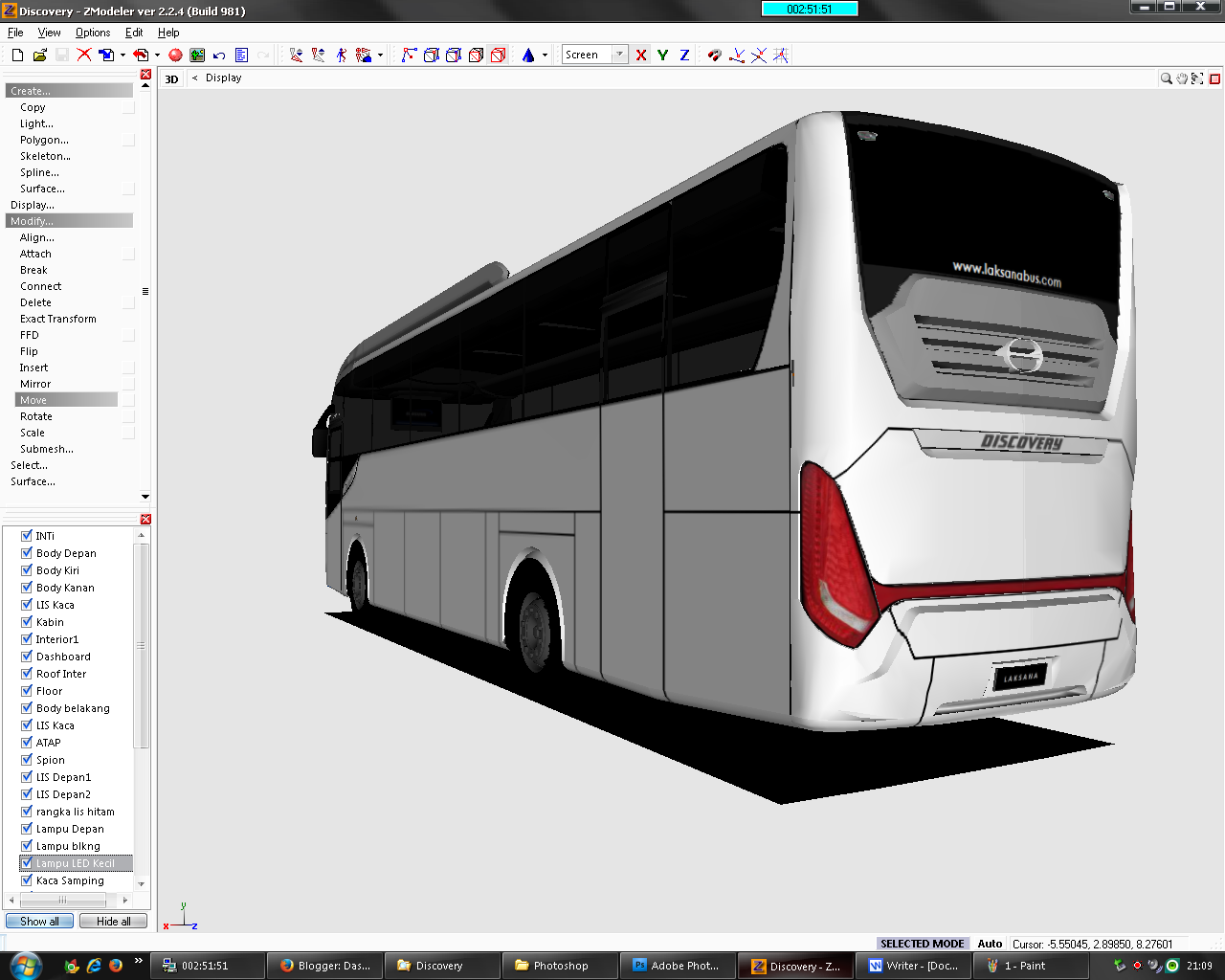Open the View menu

pos(49,33)
